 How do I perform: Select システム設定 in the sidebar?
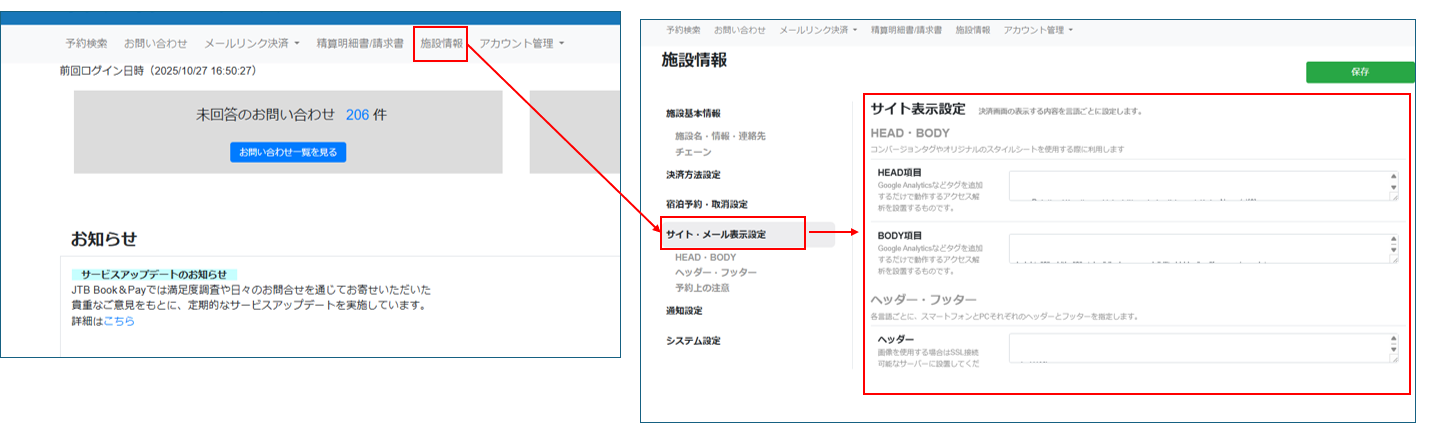(x=693, y=340)
